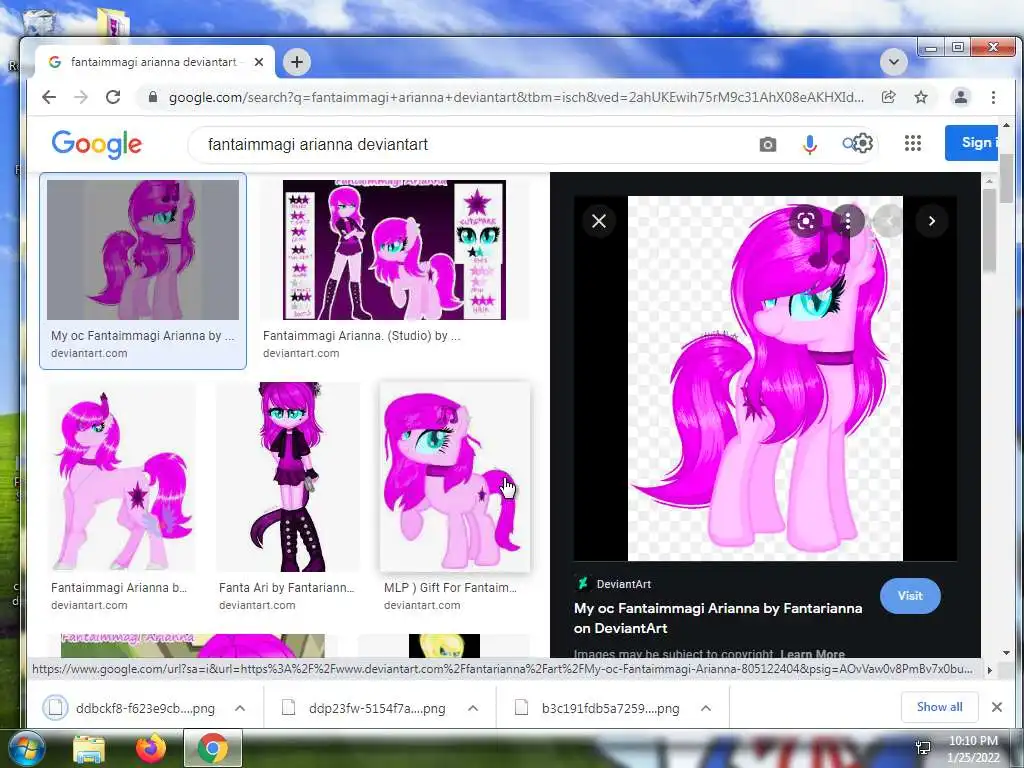
Task: View site info via the padlock icon
Action: coord(153,97)
